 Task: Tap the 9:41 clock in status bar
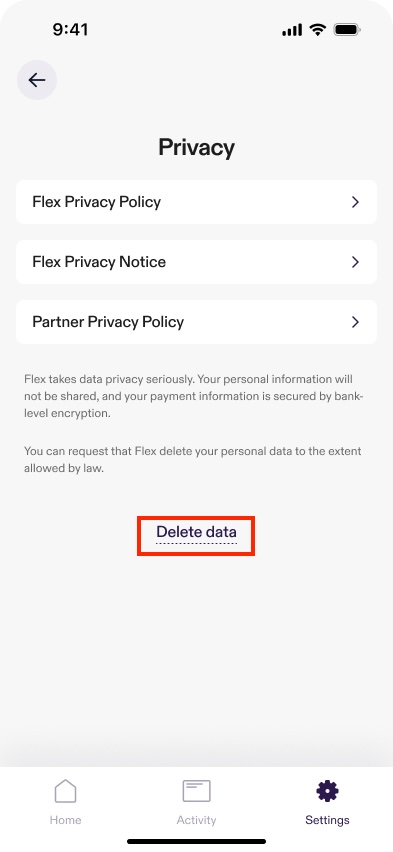[70, 29]
